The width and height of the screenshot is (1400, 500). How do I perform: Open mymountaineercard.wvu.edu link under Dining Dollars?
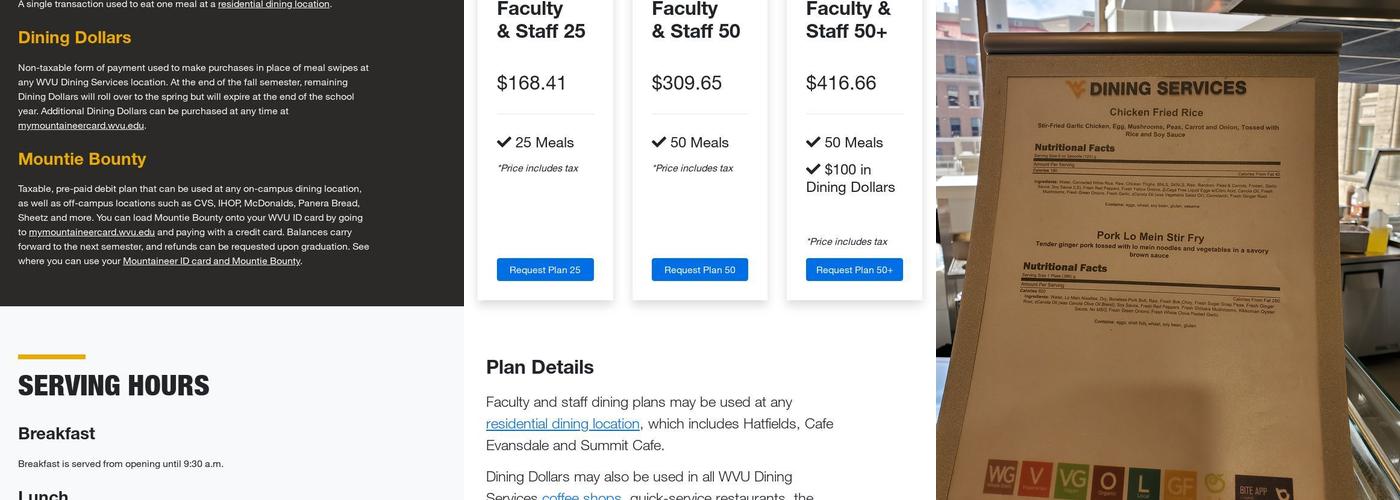(x=80, y=126)
